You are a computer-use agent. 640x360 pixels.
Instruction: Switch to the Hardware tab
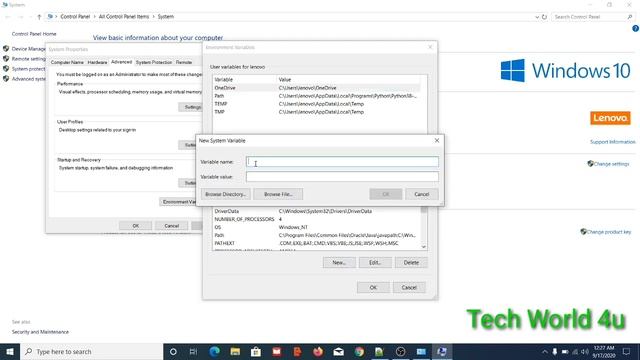[97, 62]
